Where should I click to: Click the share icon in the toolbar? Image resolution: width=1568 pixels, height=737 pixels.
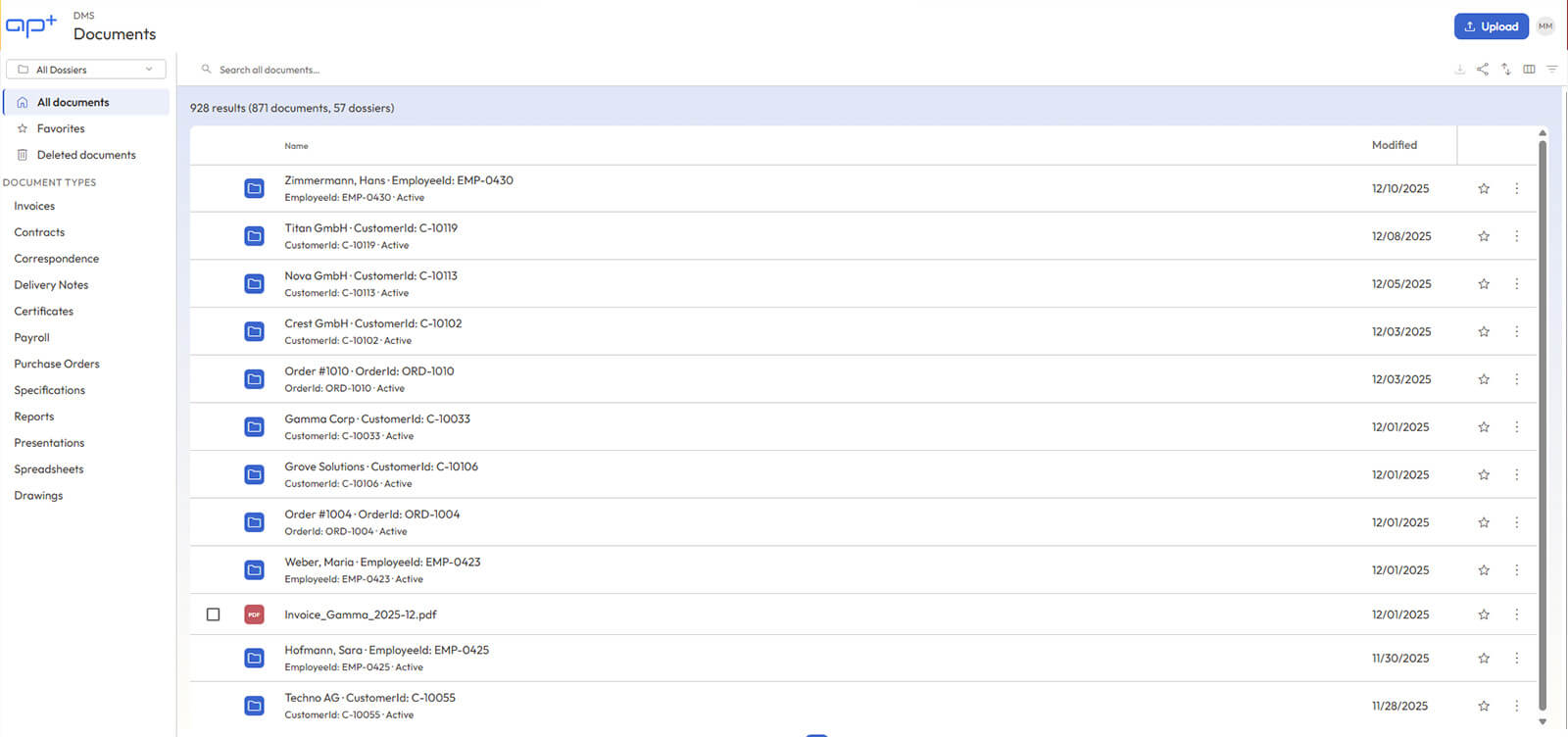click(1482, 70)
